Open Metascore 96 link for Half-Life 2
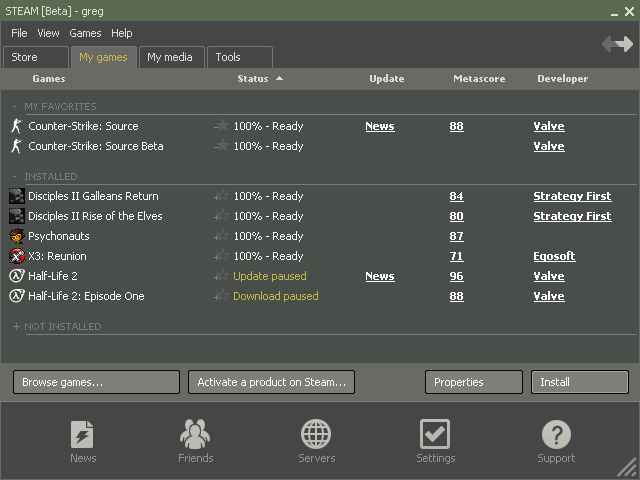 (456, 276)
